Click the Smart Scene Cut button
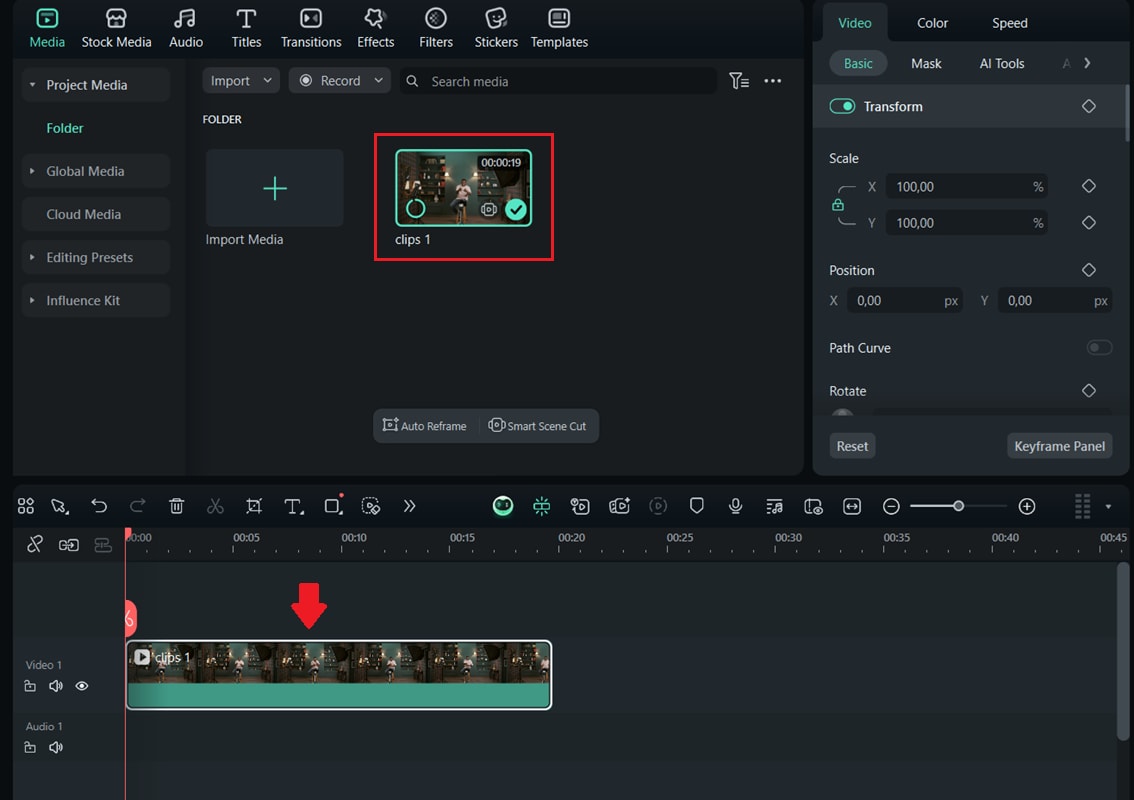This screenshot has width=1134, height=800. 537,426
